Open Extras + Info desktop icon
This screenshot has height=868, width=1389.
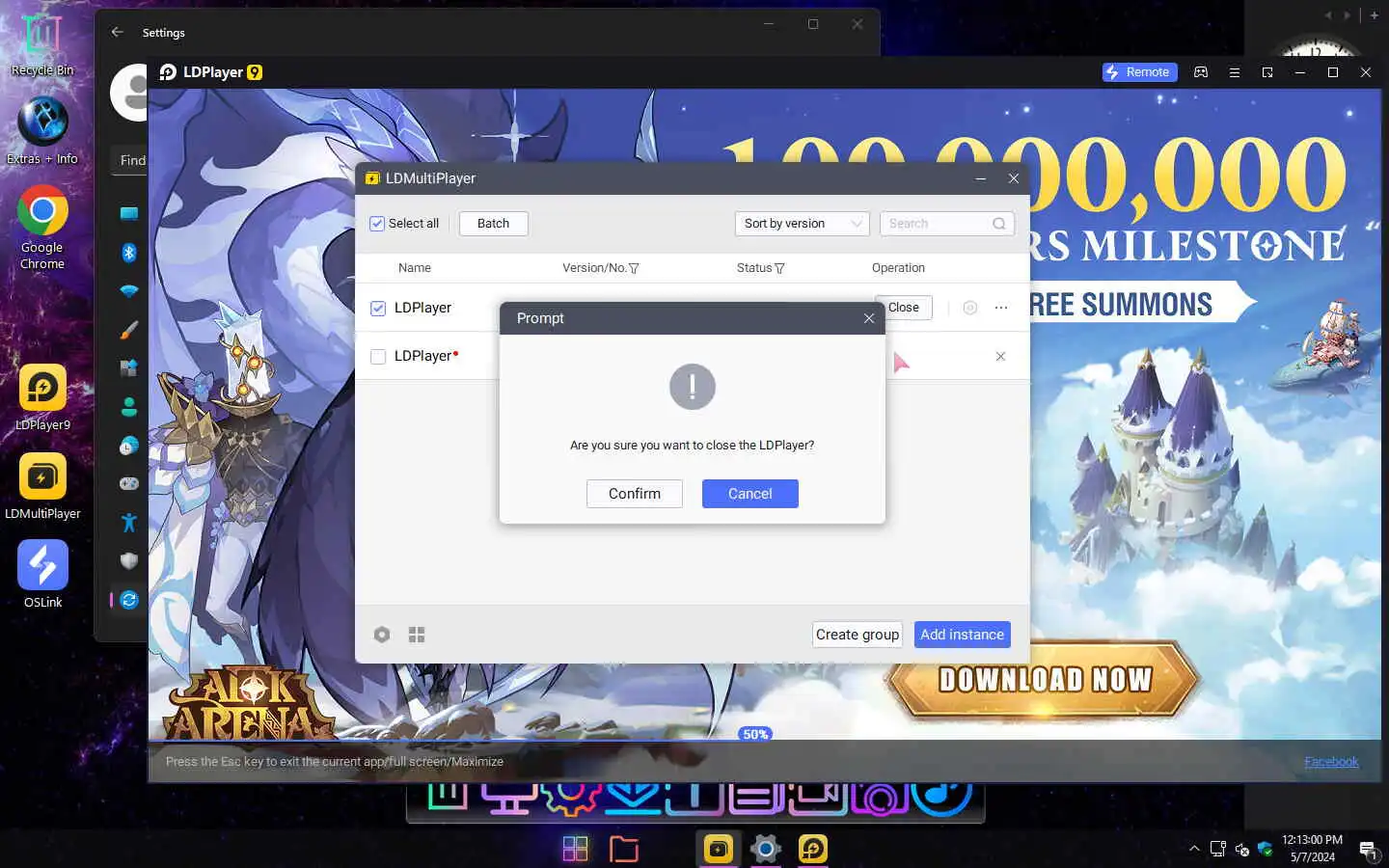click(42, 132)
